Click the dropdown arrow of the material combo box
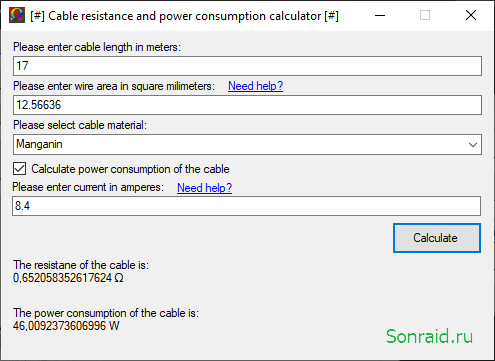 coord(473,145)
